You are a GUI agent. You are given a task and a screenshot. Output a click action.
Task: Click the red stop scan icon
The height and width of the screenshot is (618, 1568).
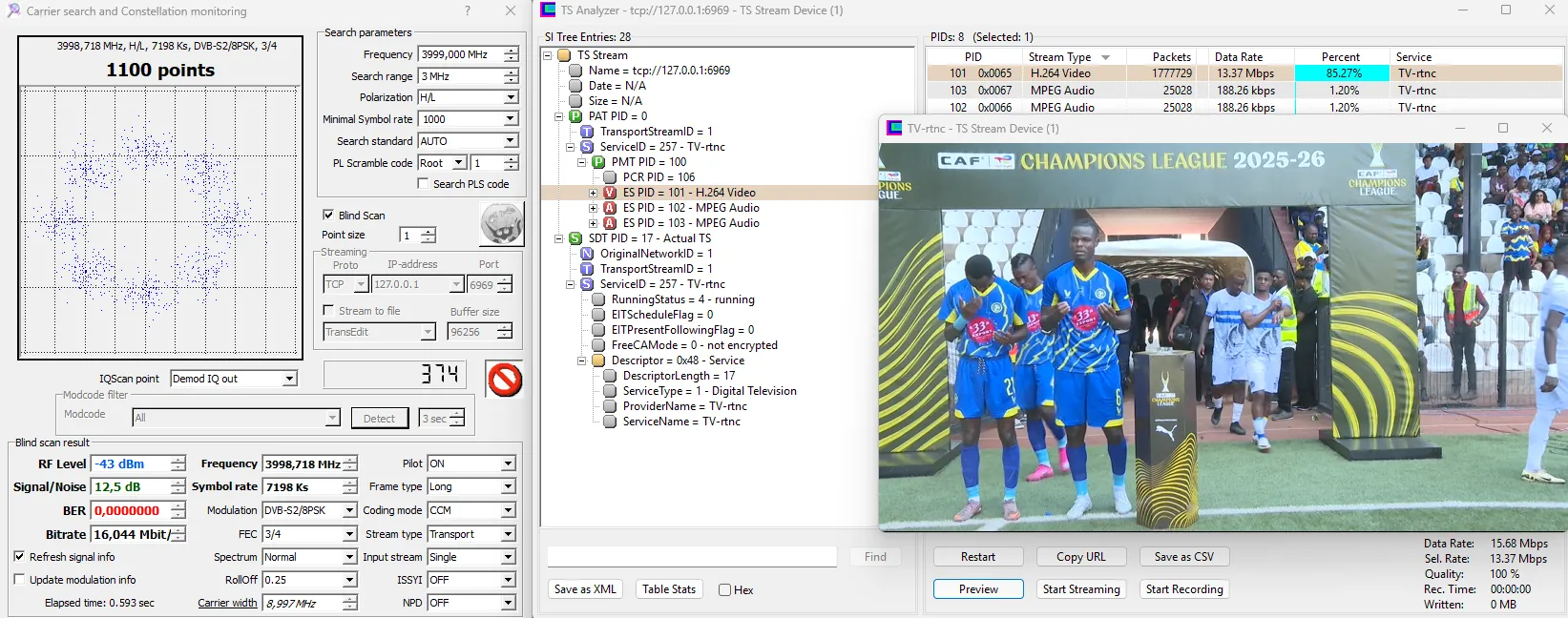pyautogui.click(x=504, y=380)
